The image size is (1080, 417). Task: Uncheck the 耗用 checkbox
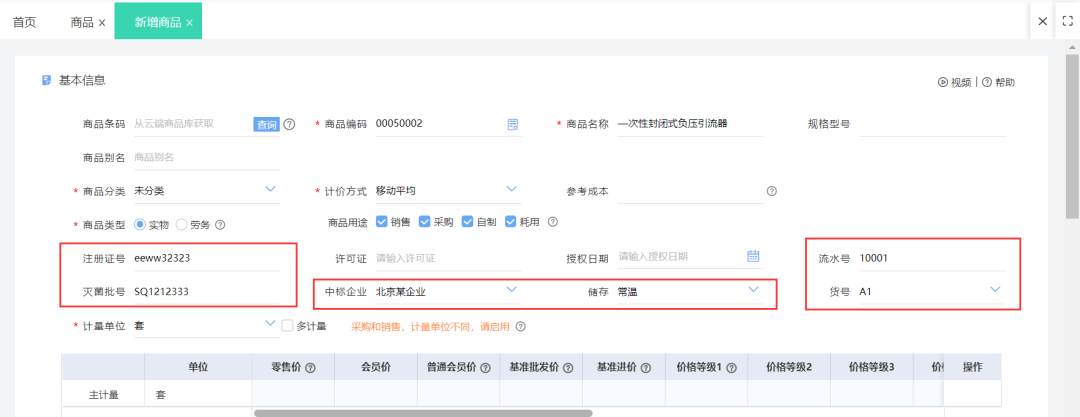coord(511,222)
